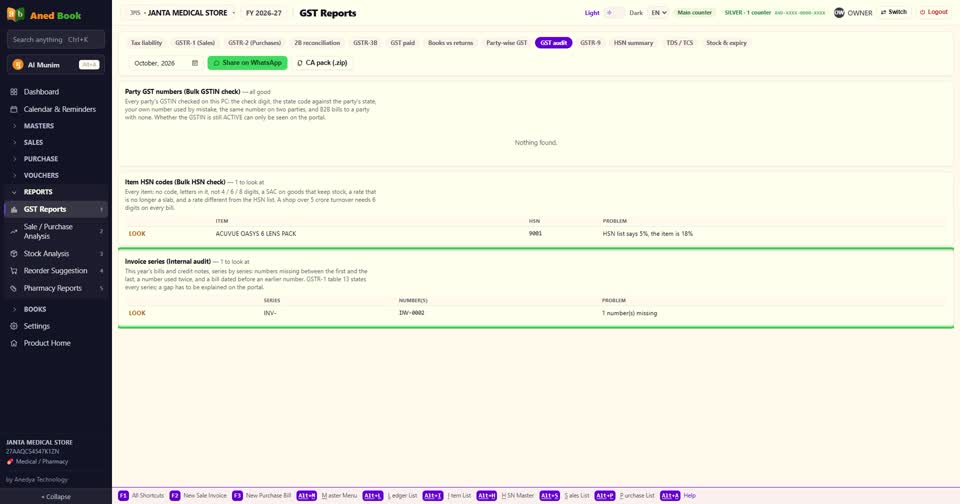Click the October, 2026 month field
This screenshot has width=960, height=504.
pos(165,63)
